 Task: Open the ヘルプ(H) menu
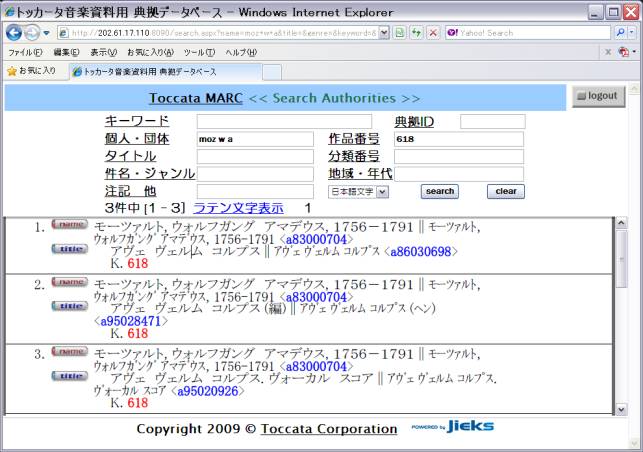coord(241,53)
